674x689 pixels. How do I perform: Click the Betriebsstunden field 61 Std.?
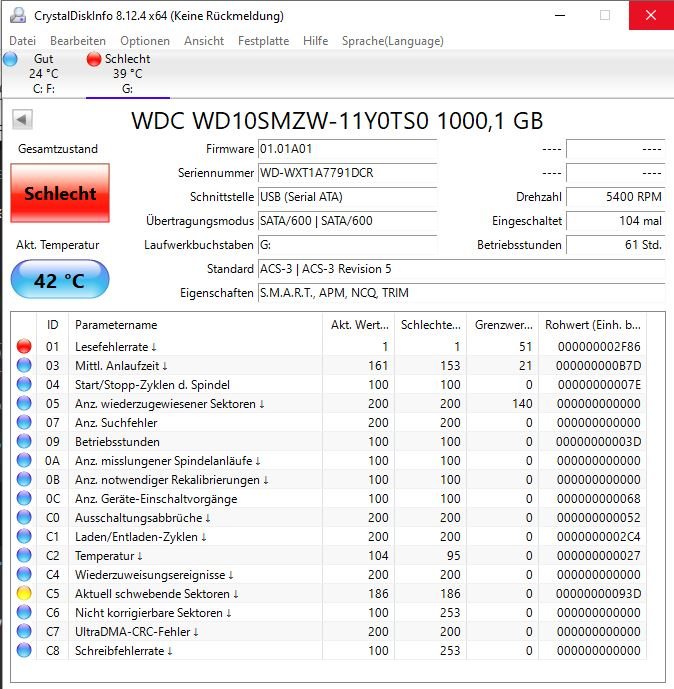[616, 245]
